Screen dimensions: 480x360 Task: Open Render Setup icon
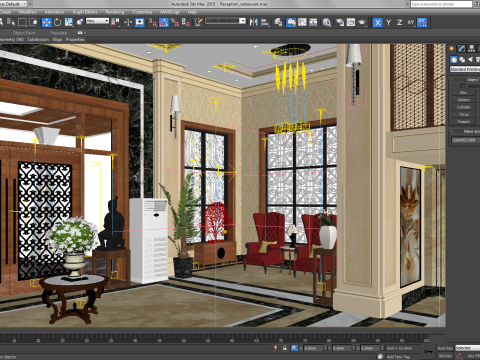340,22
